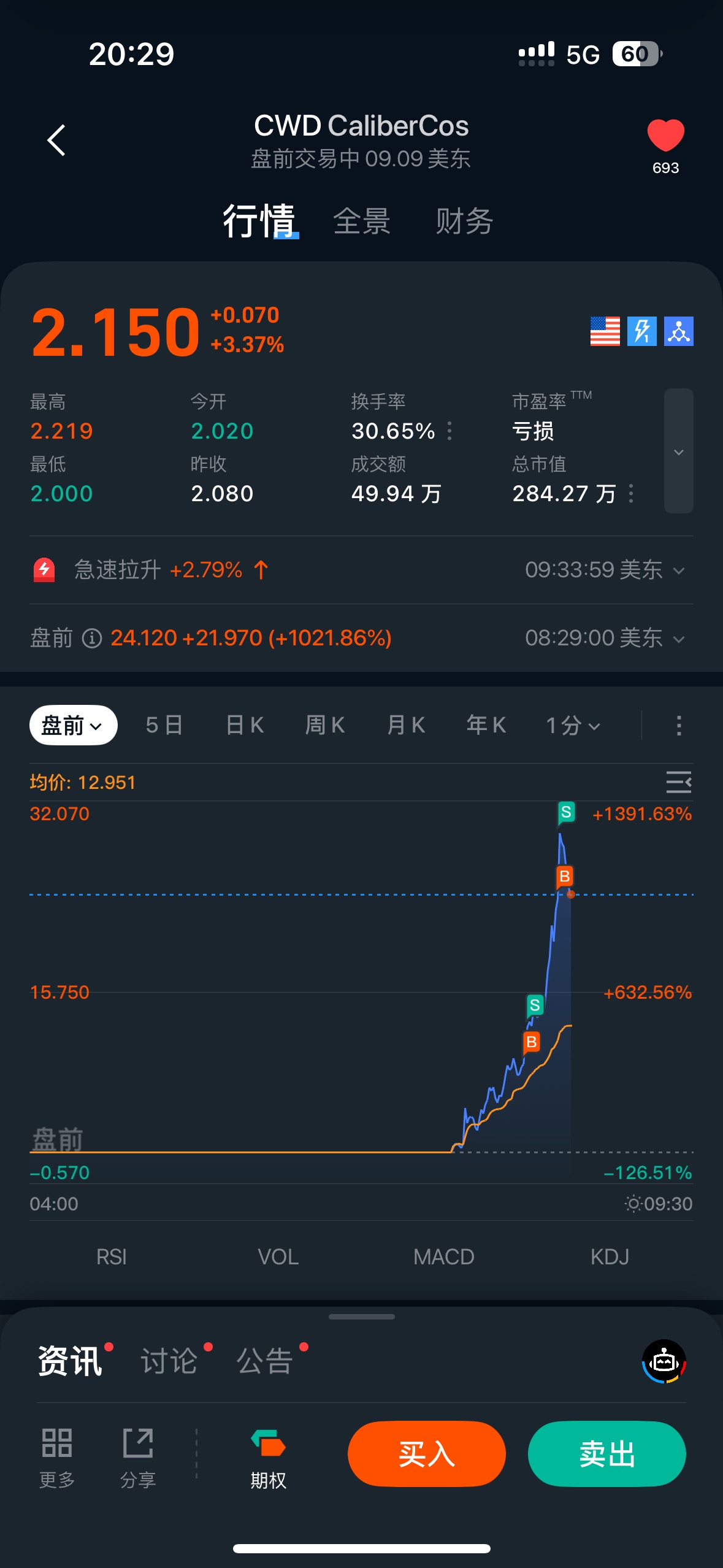Tap the sun icon beside 09:30

click(x=633, y=1204)
